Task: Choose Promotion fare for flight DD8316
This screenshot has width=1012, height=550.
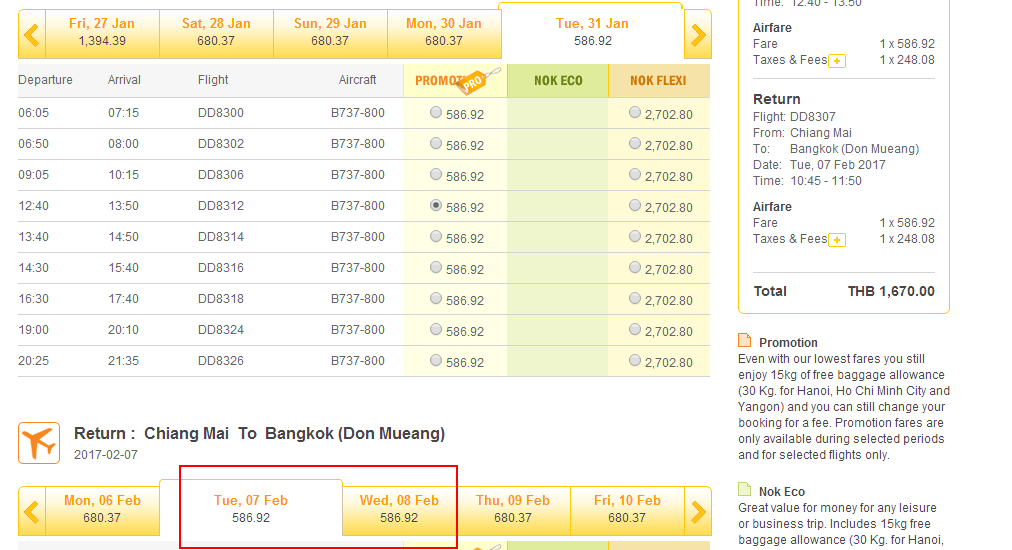Action: pyautogui.click(x=436, y=267)
